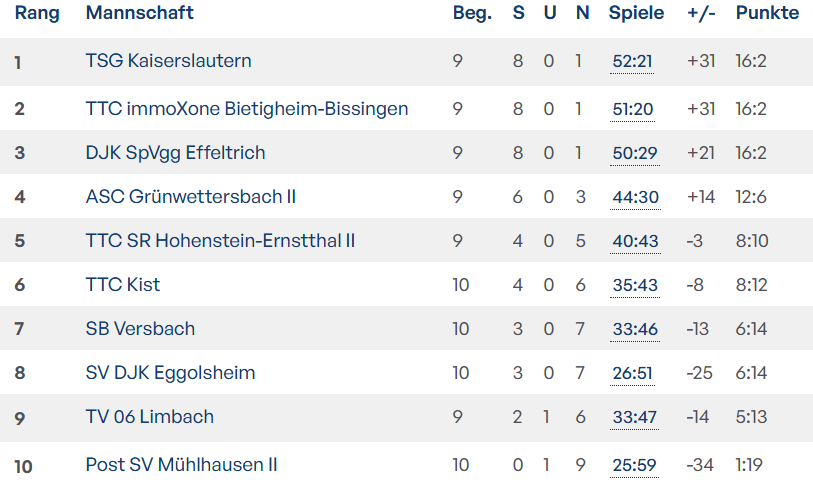Open TTC immoXone Bietigheim-Bissingen team page

[247, 109]
